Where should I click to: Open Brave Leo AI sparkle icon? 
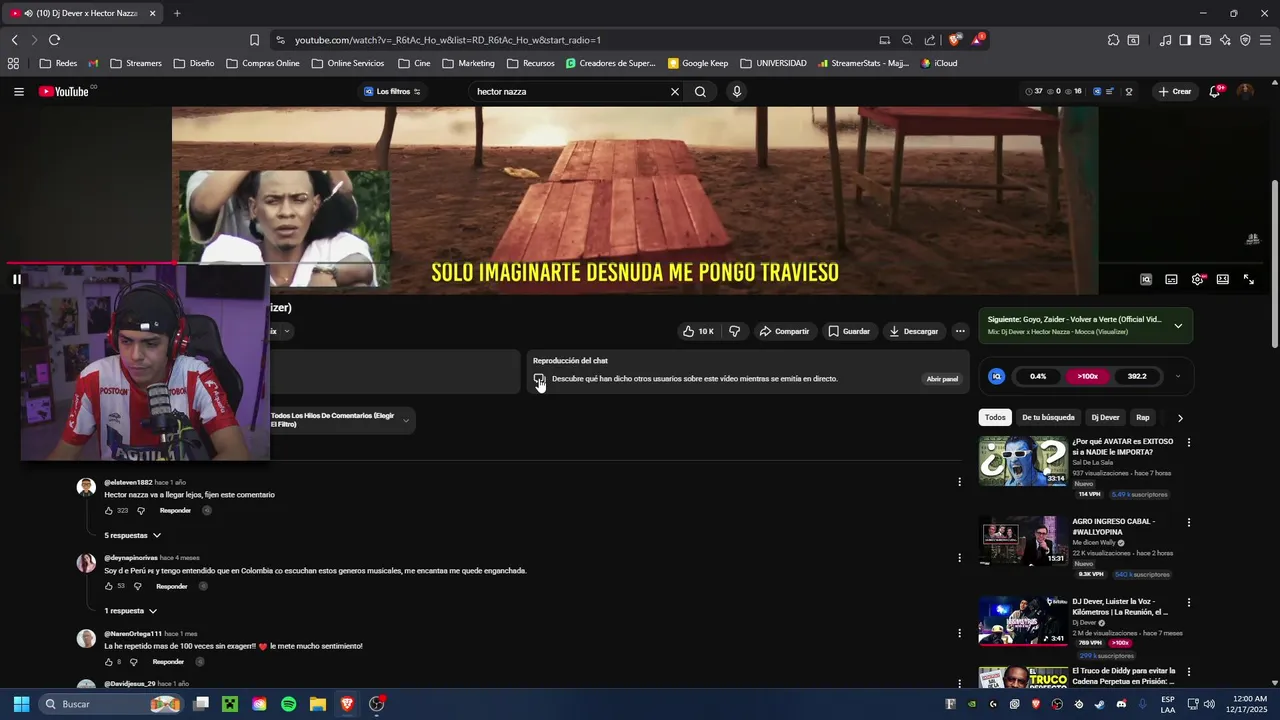[1225, 40]
